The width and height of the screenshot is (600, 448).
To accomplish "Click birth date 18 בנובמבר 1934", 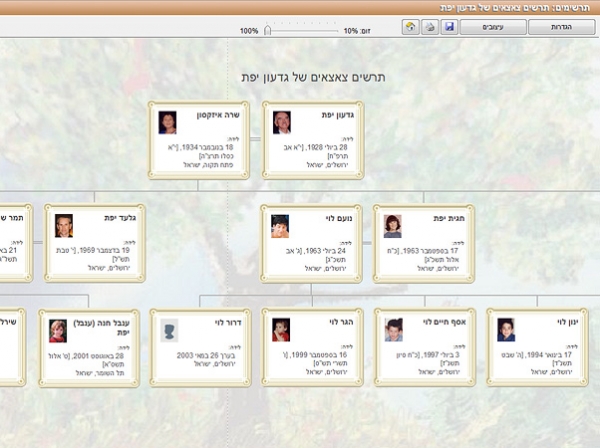I will click(x=207, y=147).
